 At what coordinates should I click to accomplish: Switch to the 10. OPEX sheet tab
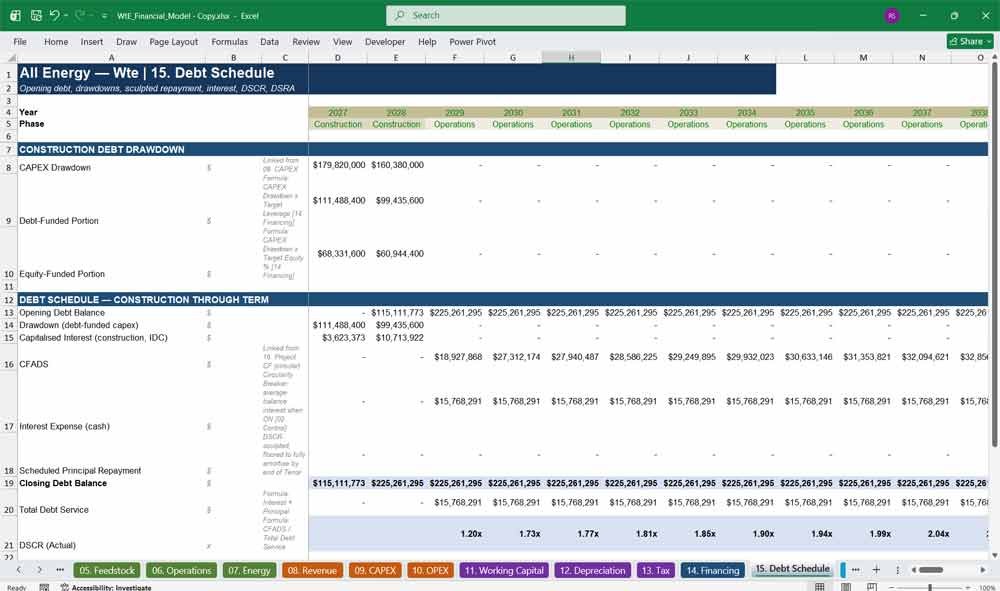point(430,570)
